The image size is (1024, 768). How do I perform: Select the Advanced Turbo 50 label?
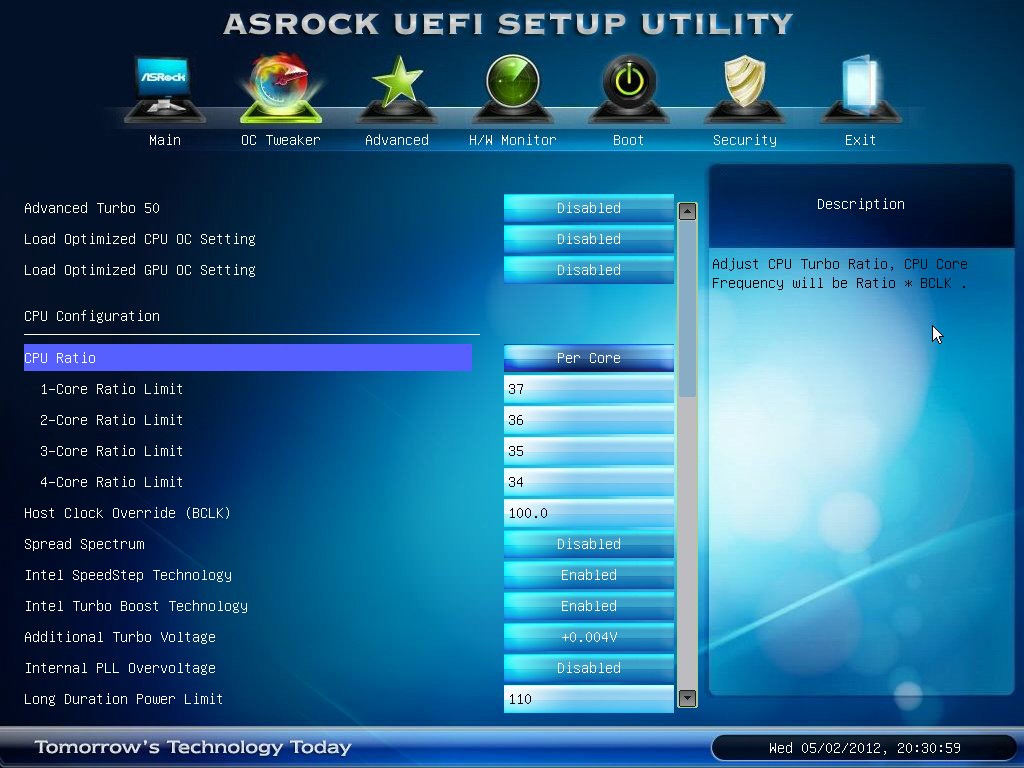pyautogui.click(x=91, y=208)
